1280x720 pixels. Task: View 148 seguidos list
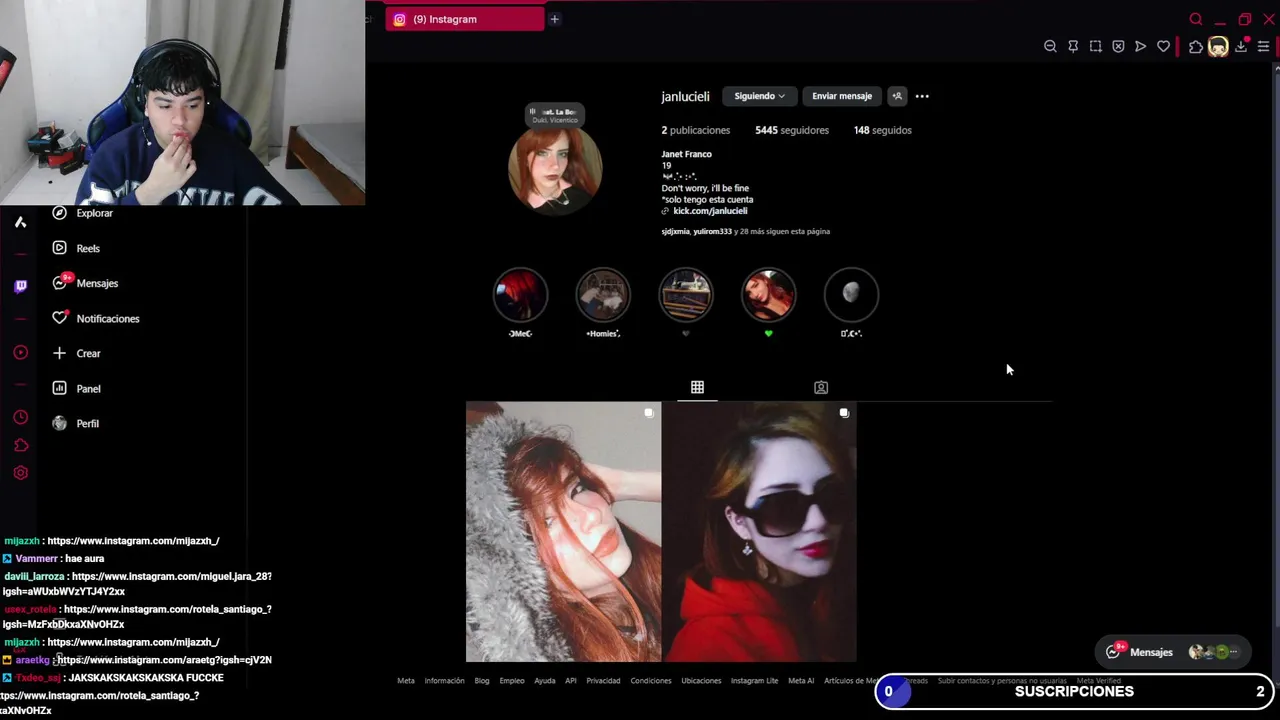pos(883,130)
